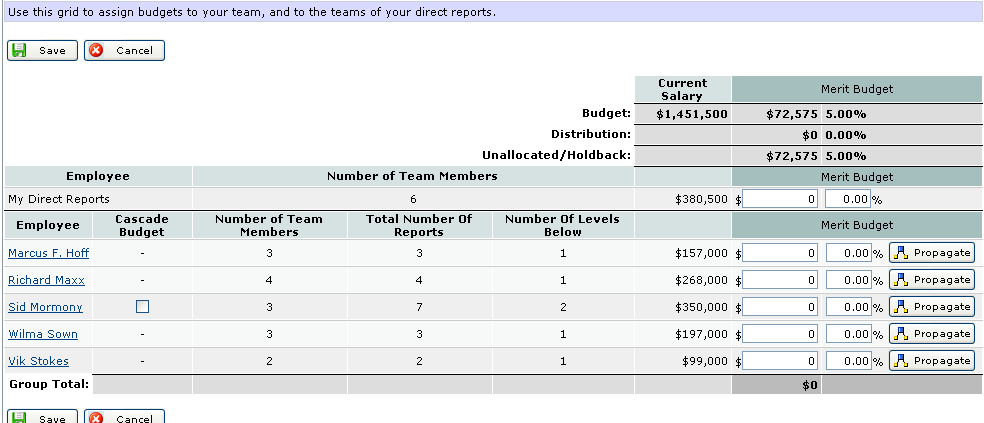Click the merit dollar field for My Direct Reports
Viewport: 984px width, 423px height.
coord(780,199)
